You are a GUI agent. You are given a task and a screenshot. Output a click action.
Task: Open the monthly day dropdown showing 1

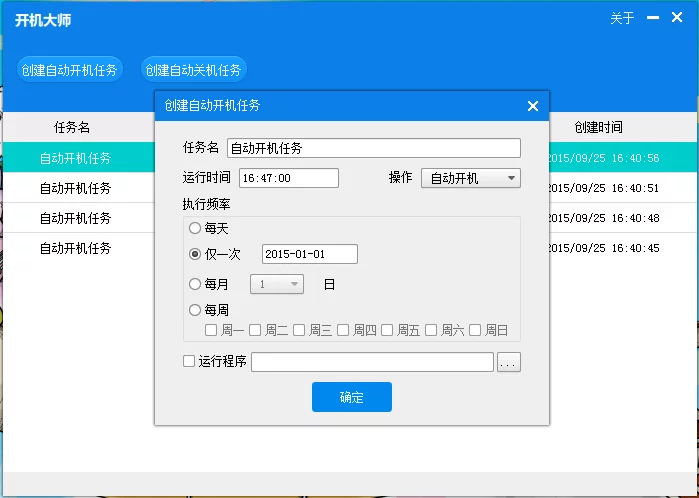coord(277,284)
